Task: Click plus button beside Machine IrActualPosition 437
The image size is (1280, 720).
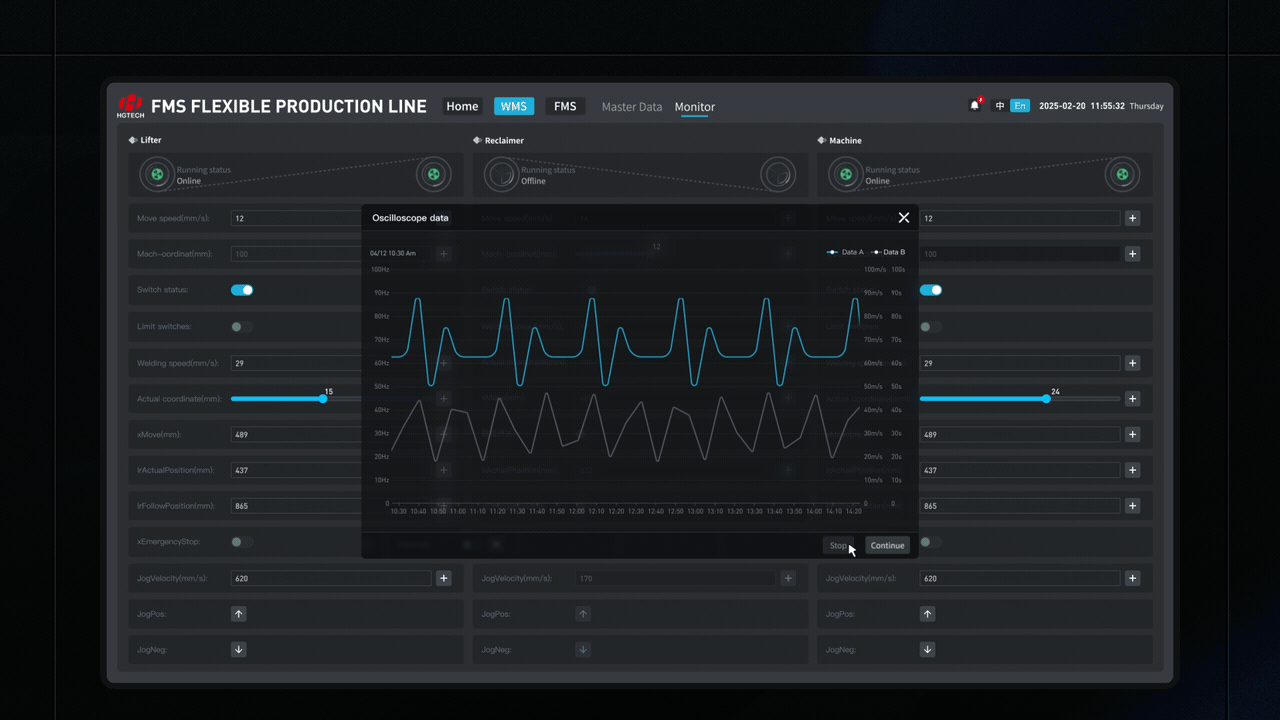Action: coord(1132,470)
